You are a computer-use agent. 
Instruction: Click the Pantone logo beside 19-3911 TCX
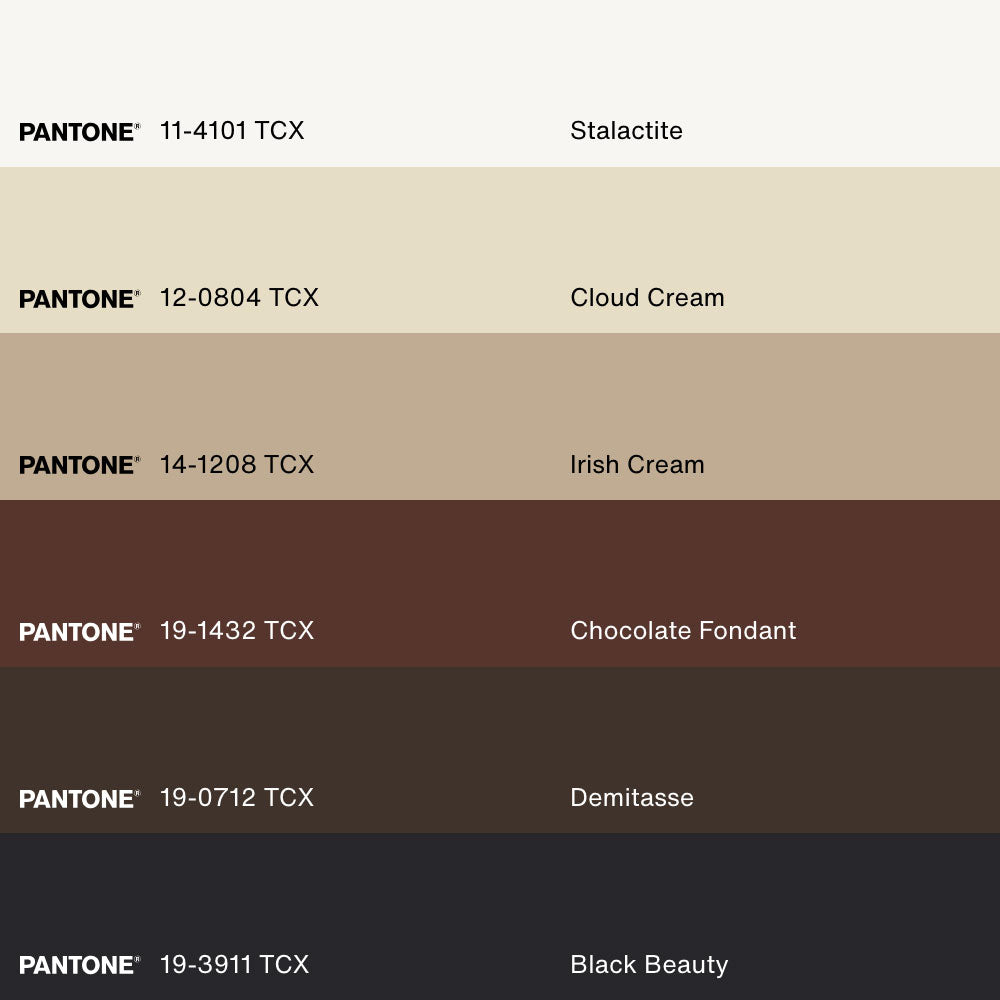(79, 965)
